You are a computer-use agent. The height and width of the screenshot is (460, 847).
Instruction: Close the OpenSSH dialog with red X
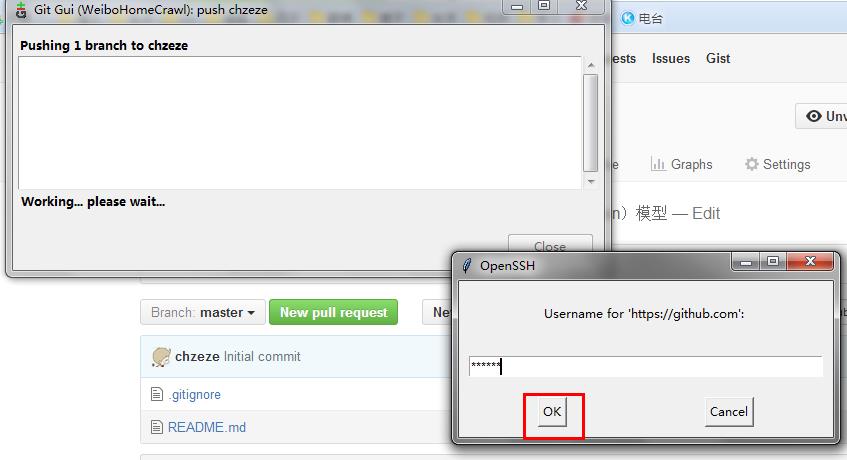[x=810, y=262]
